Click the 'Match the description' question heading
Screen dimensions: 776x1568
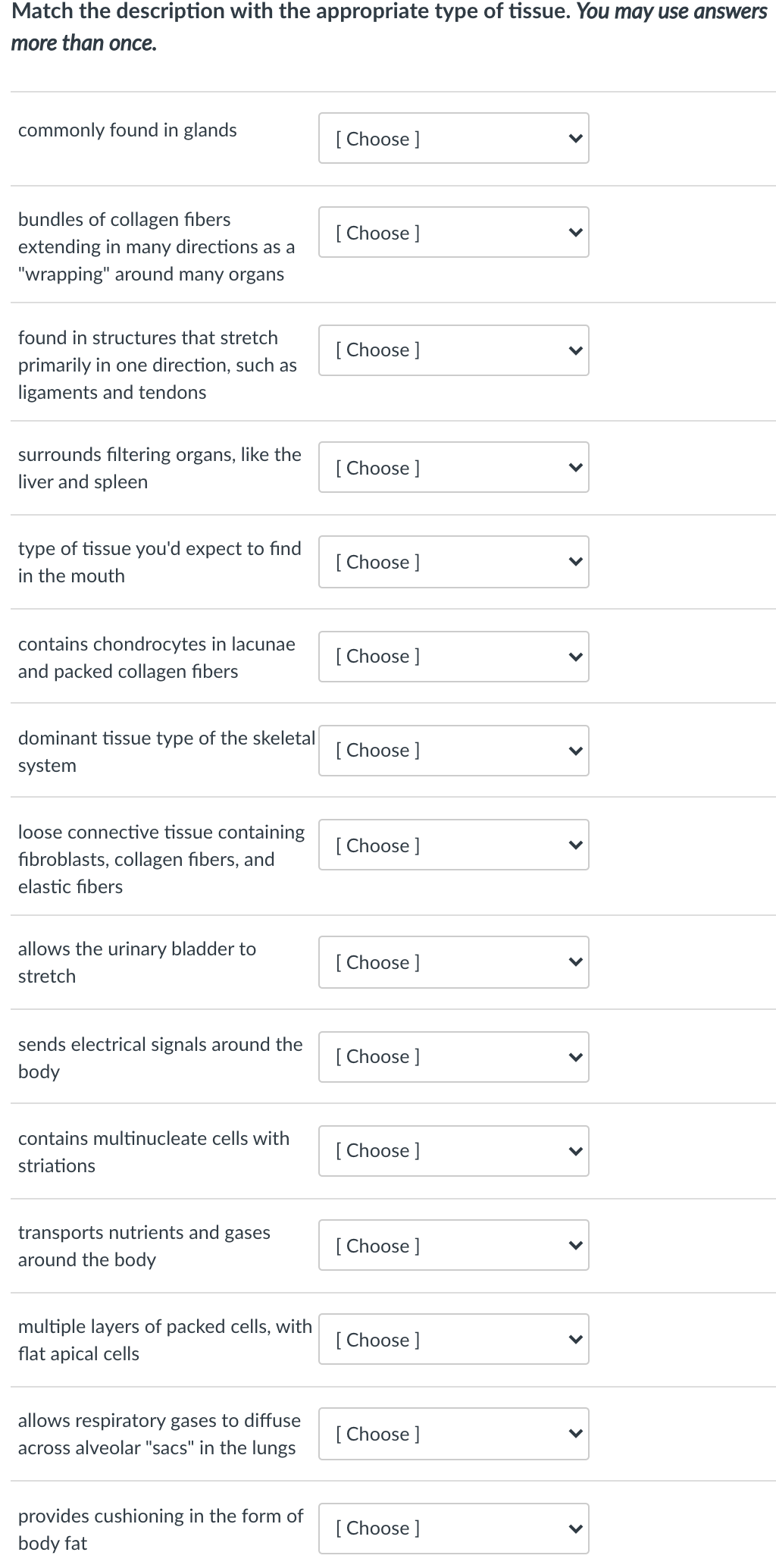click(390, 27)
